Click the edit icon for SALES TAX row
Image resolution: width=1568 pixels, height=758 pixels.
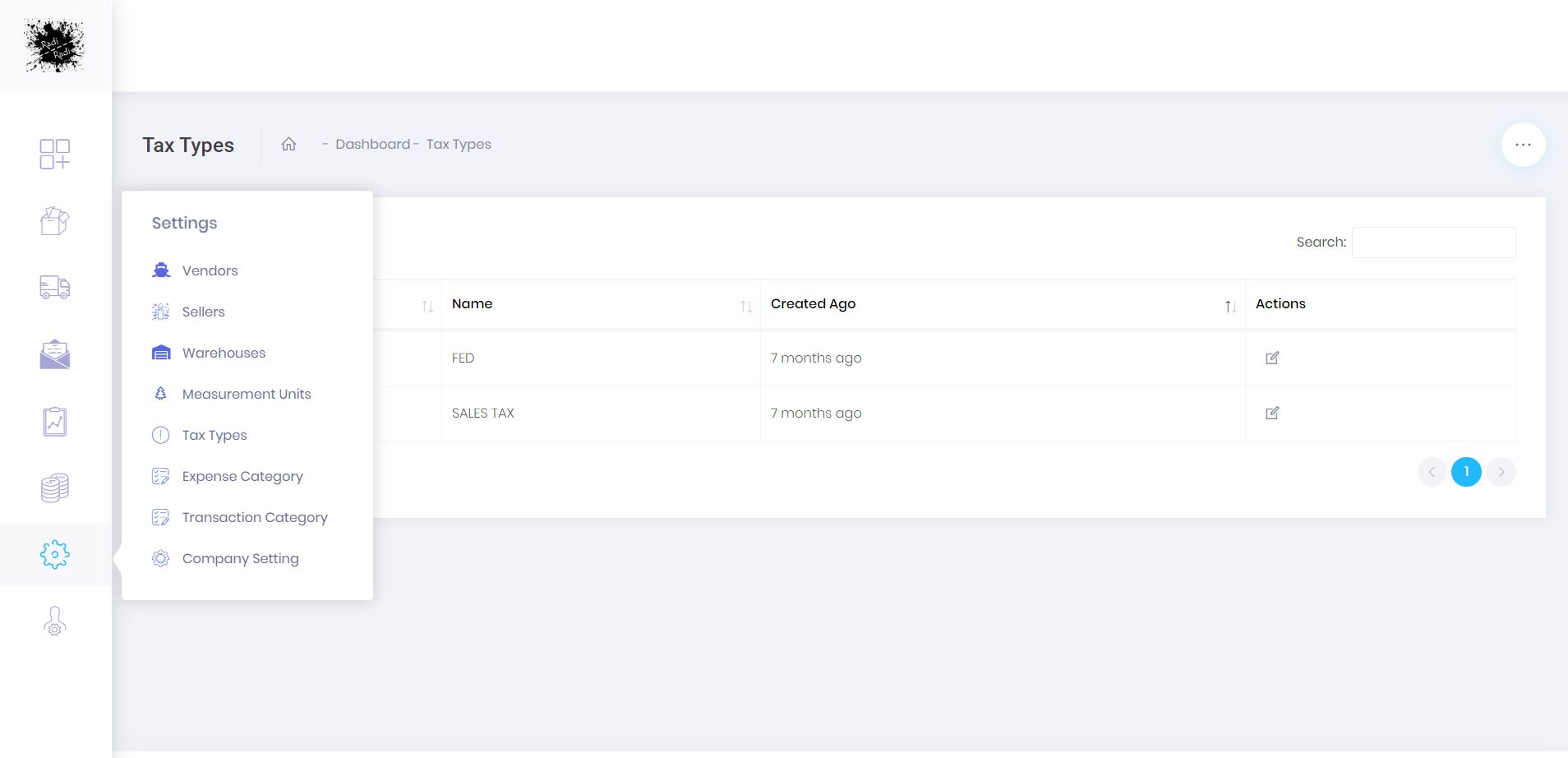click(x=1272, y=413)
